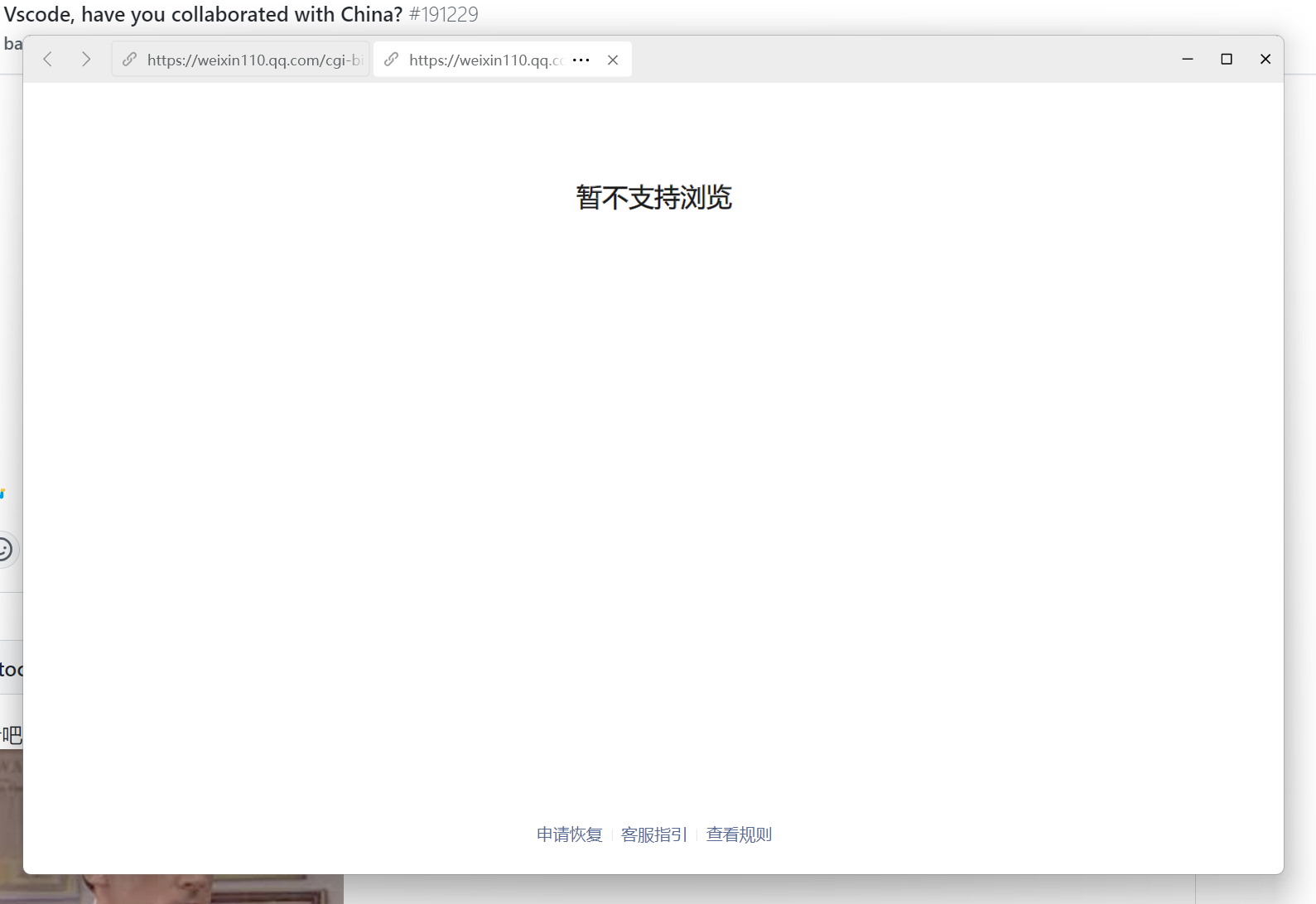
Task: Go back with the left arrow
Action: tap(48, 60)
